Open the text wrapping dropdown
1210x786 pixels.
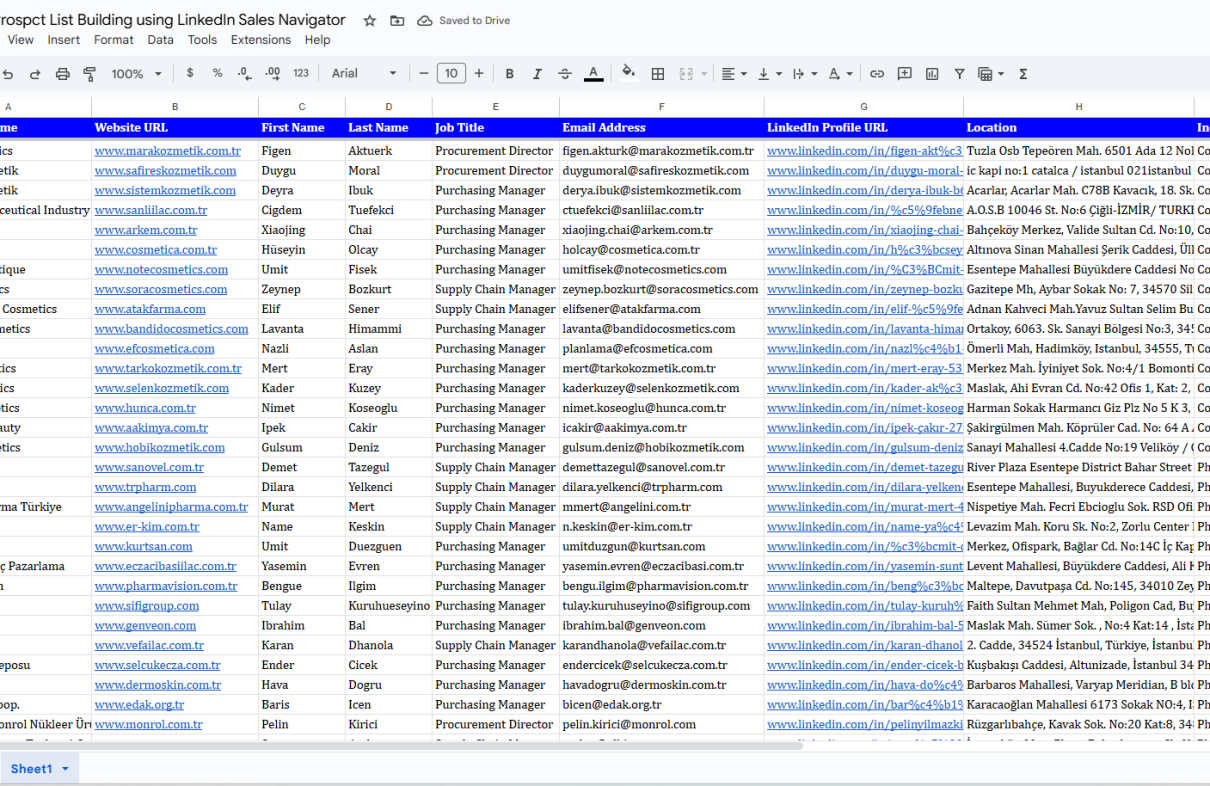tap(803, 74)
